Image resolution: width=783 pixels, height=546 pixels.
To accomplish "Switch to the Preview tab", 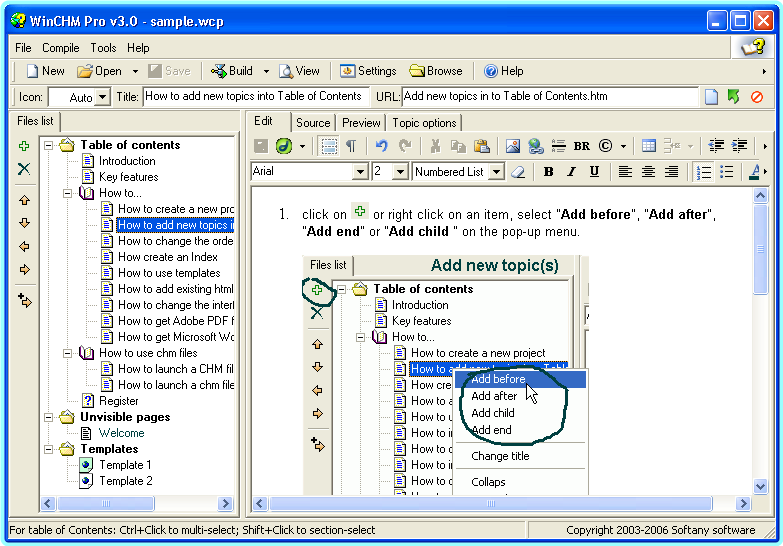I will click(361, 123).
